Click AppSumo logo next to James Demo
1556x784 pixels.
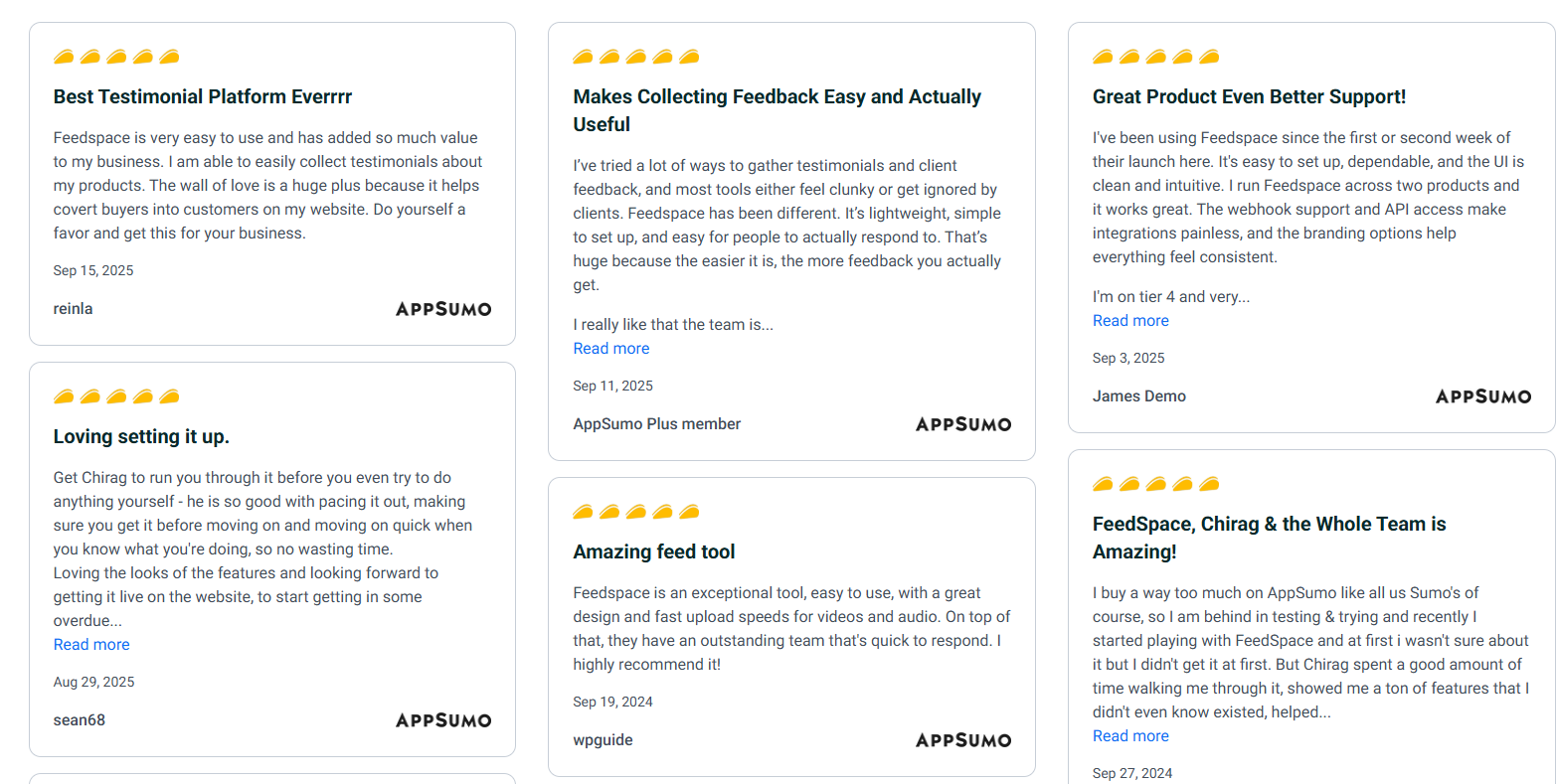(x=1482, y=396)
